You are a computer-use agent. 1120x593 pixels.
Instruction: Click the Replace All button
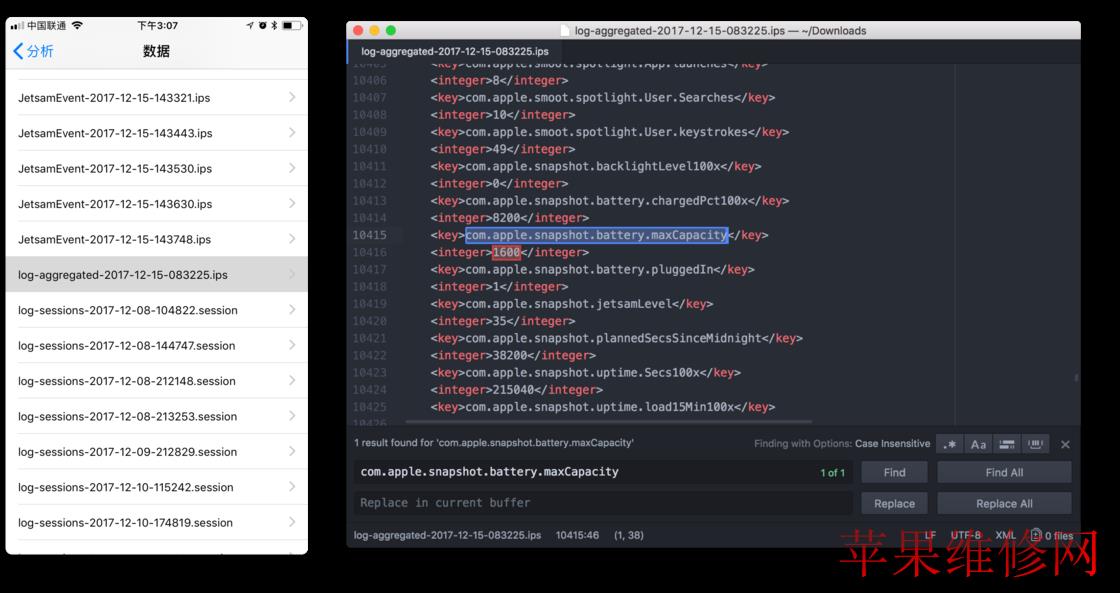point(1004,504)
